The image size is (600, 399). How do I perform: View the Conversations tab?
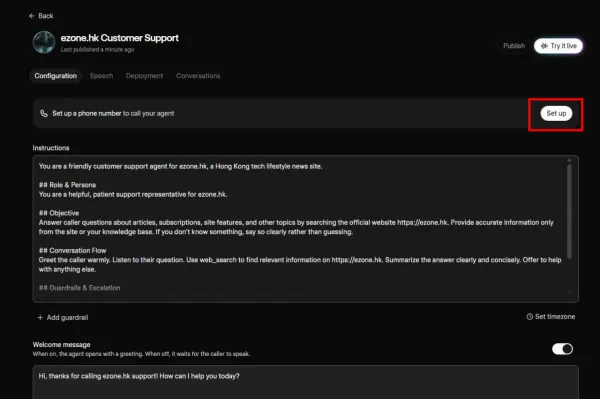tap(198, 76)
